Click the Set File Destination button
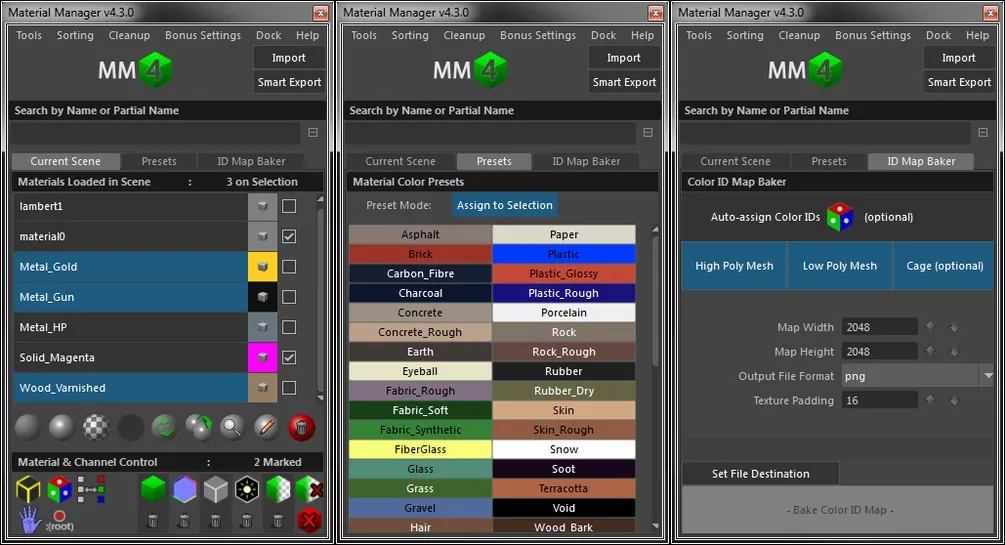Screen dimensions: 1005x545 [x=760, y=474]
